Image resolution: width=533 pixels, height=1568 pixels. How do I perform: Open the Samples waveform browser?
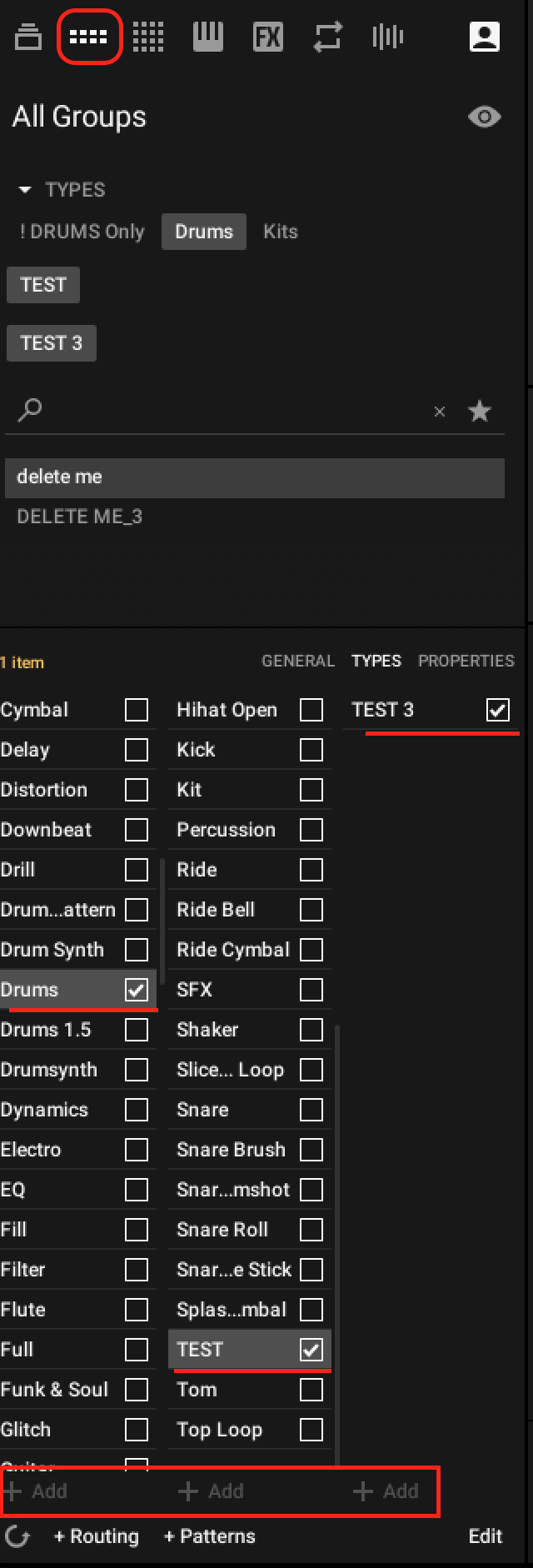[x=387, y=37]
